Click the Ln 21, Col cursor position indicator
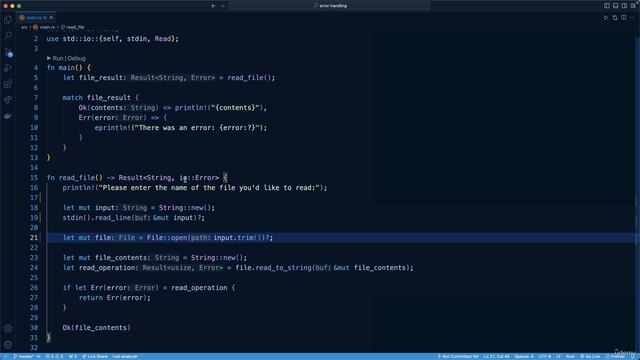Image resolution: width=640 pixels, height=360 pixels. (x=496, y=356)
